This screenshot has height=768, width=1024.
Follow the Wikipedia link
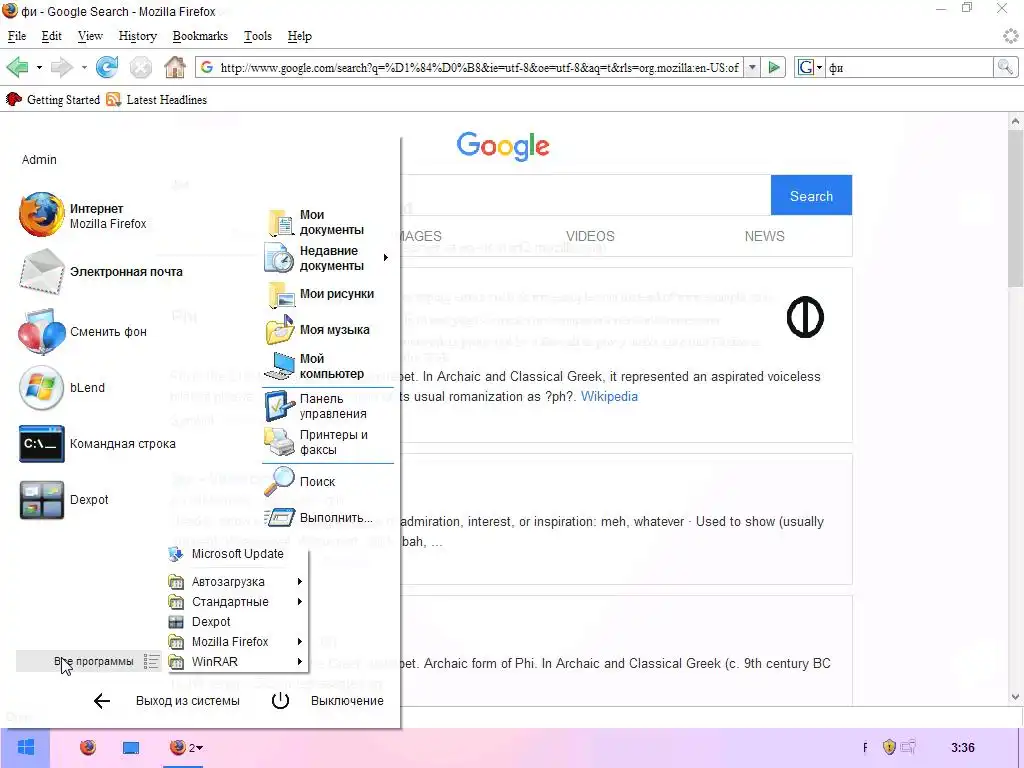[609, 397]
